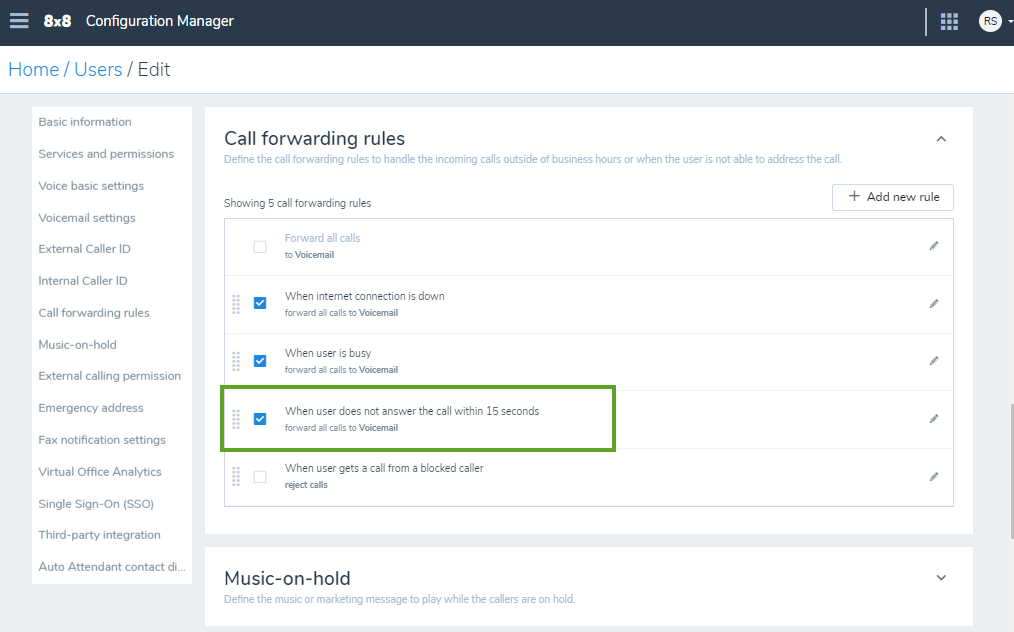Screen dimensions: 1014x632
Task: Click the RS user avatar
Action: 990,21
